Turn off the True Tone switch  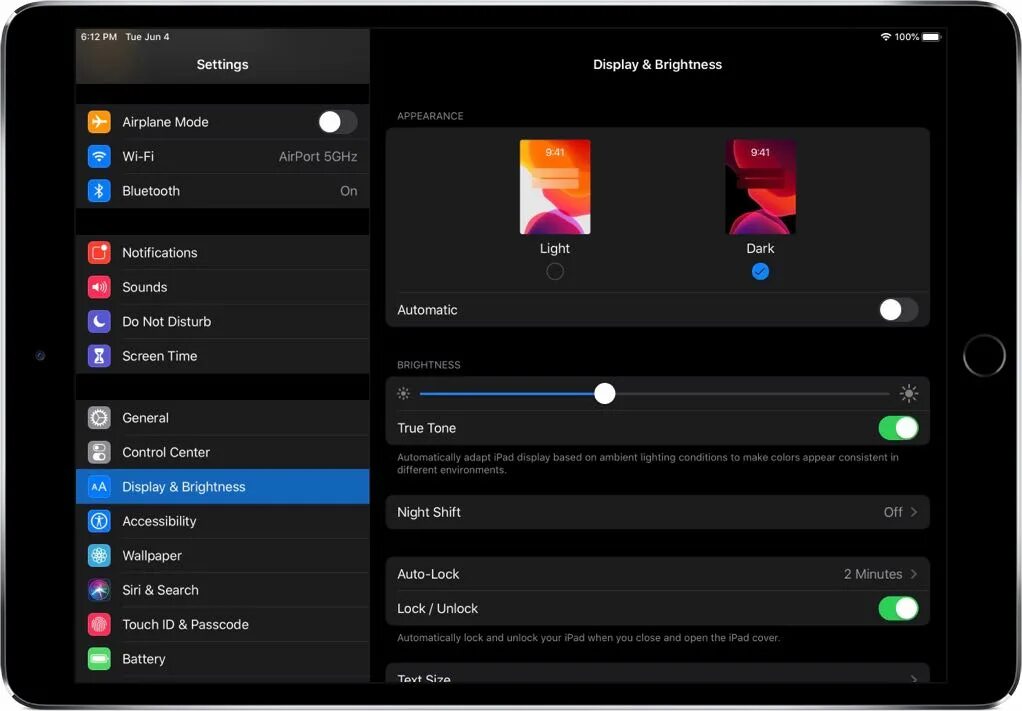coord(898,428)
